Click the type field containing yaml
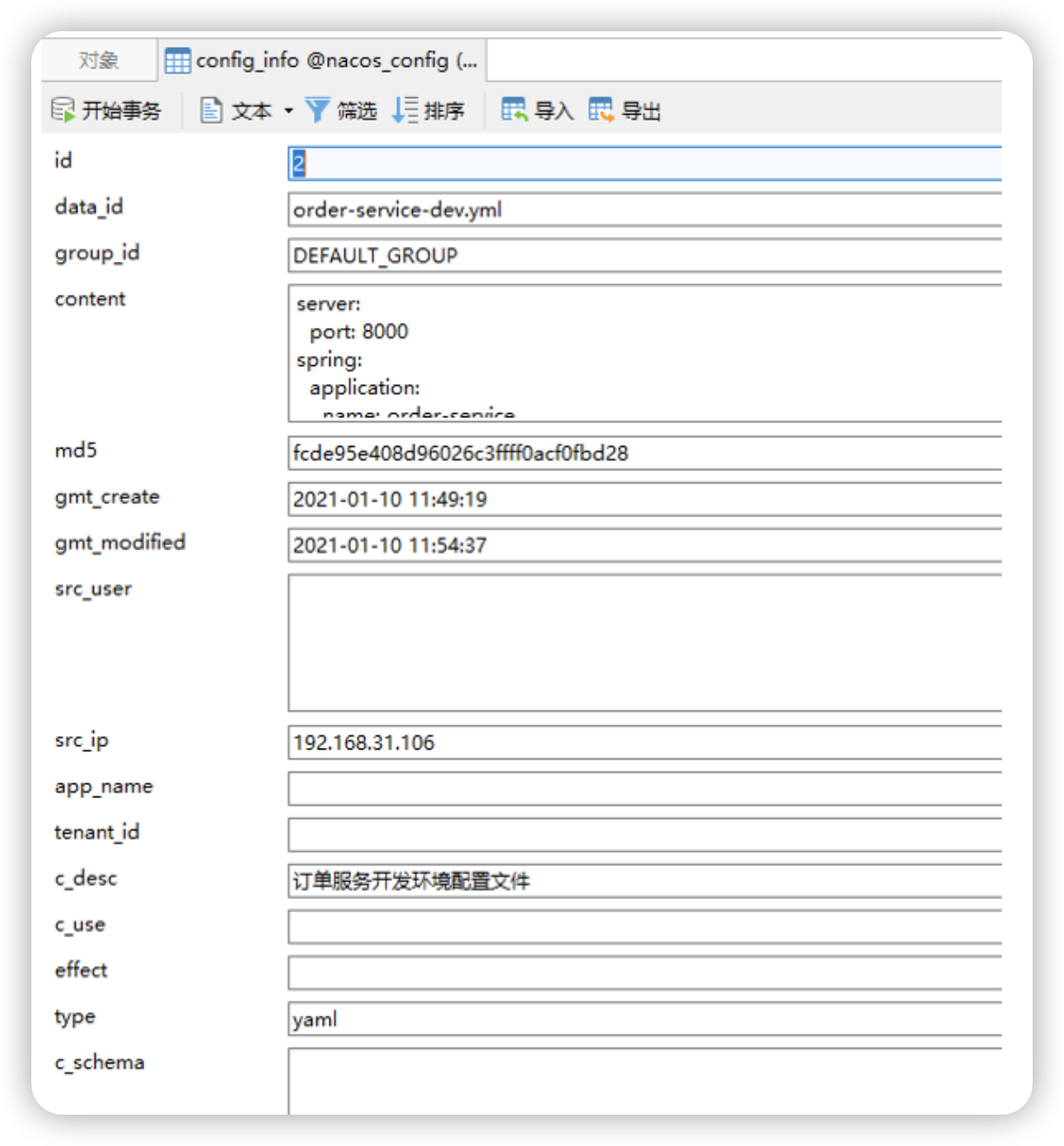The height and width of the screenshot is (1146, 1064). point(644,1019)
